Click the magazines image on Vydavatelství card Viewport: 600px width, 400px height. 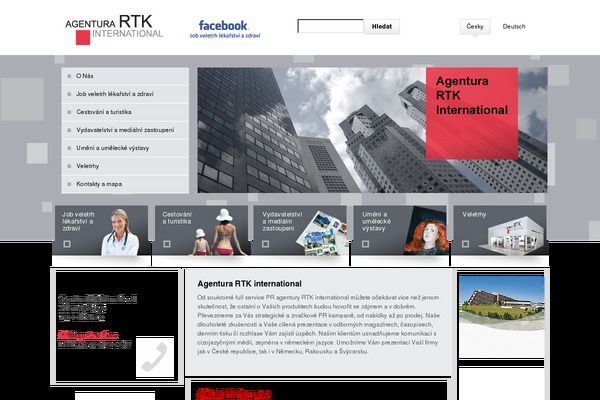tap(323, 233)
